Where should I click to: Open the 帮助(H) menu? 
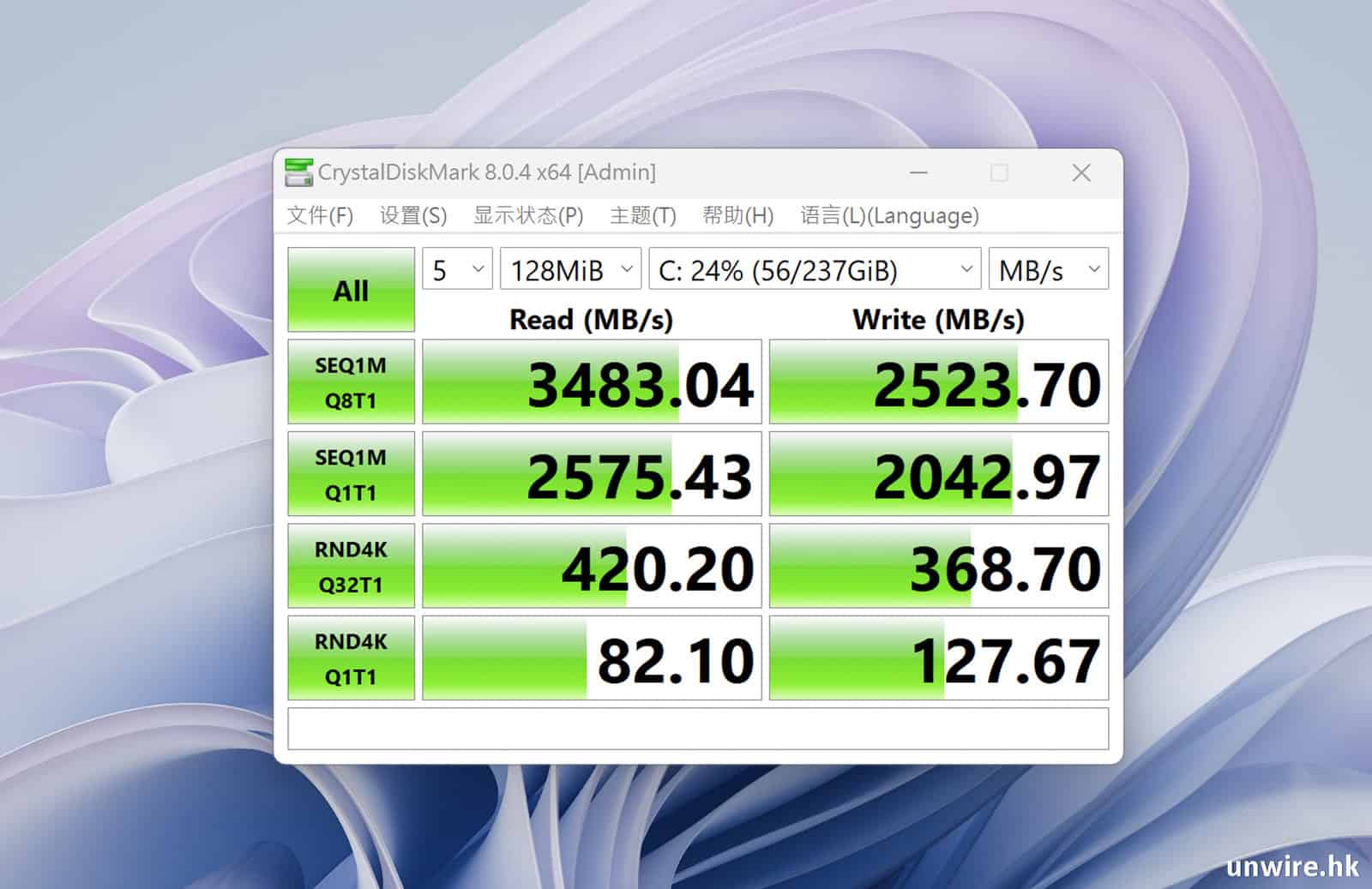[x=737, y=215]
